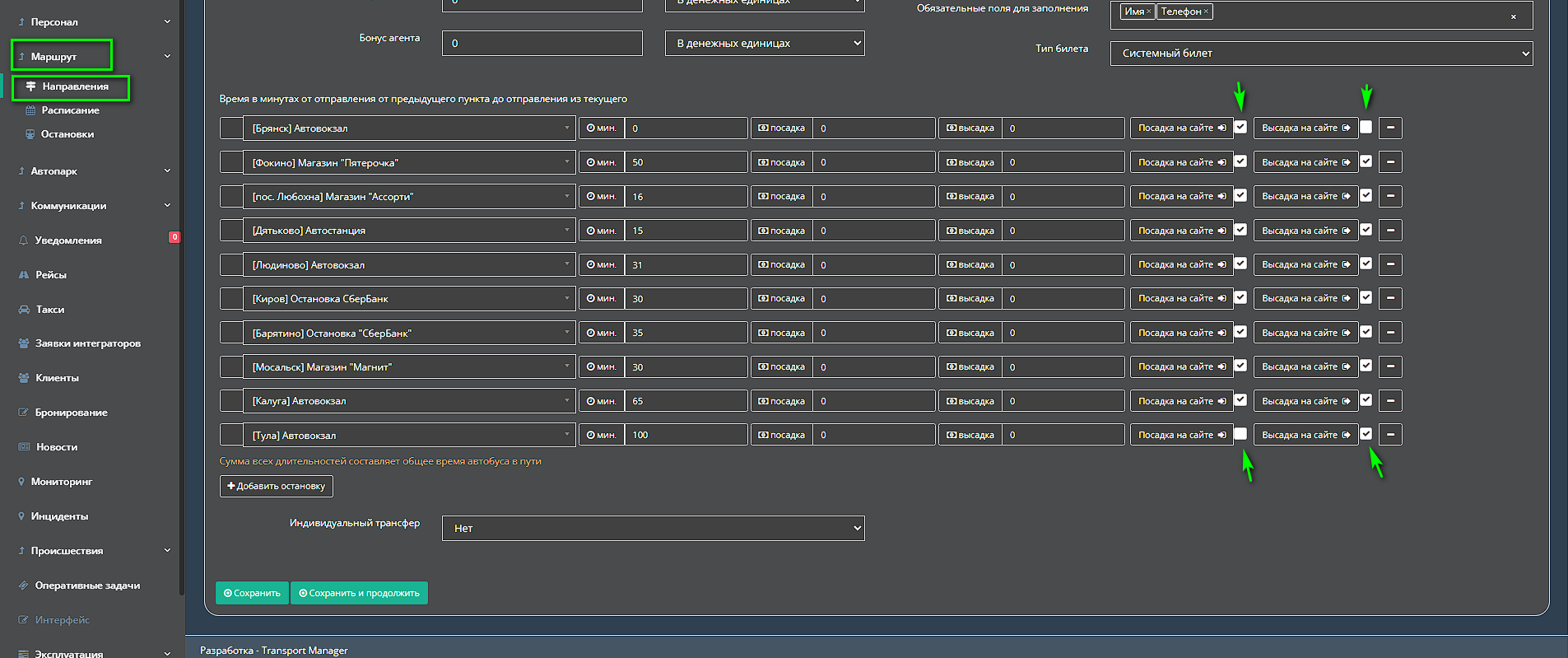The image size is (1568, 658).
Task: Uncheck Посадка на сайте for Людиново row
Action: pyautogui.click(x=1240, y=264)
